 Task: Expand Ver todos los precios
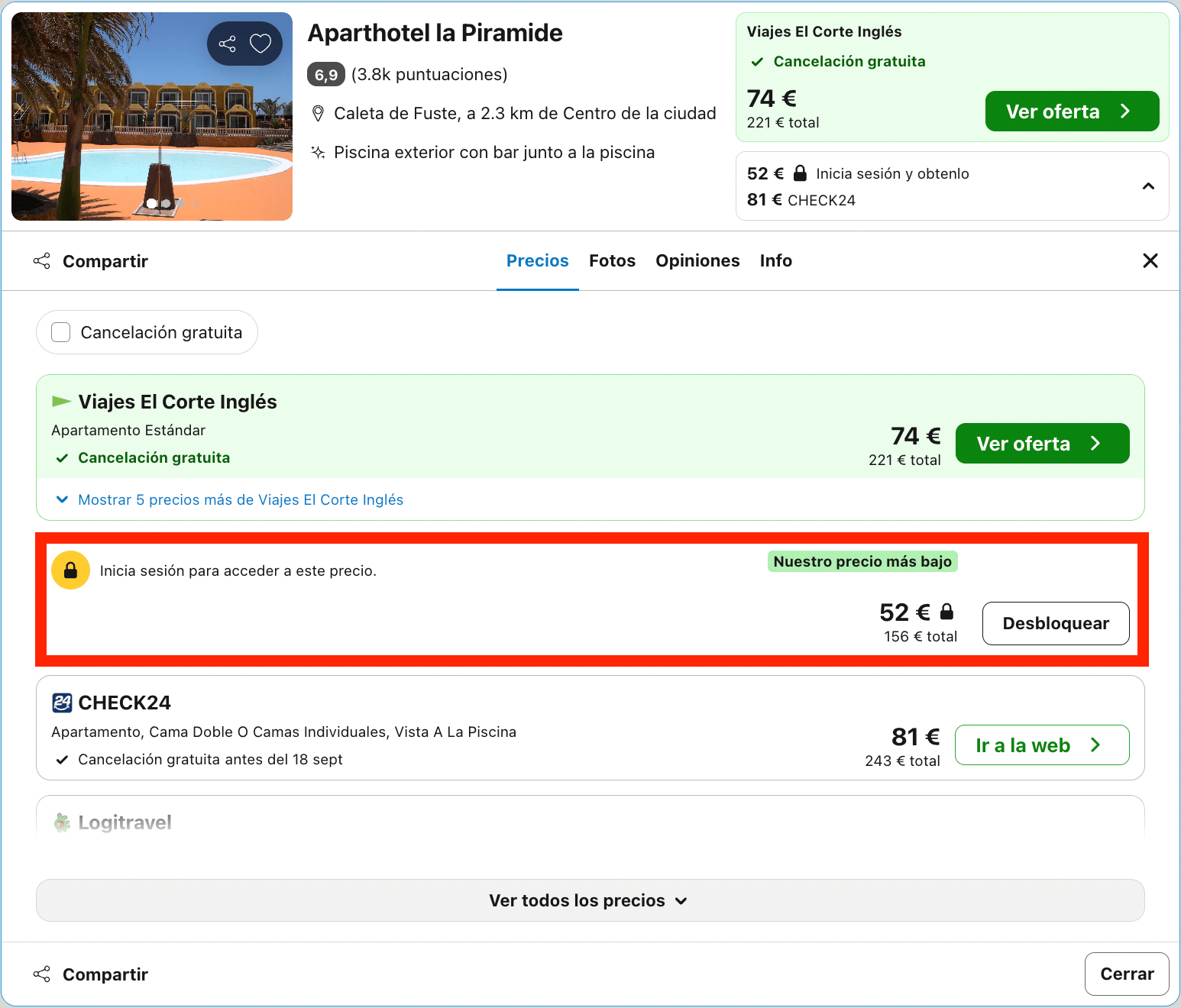590,900
